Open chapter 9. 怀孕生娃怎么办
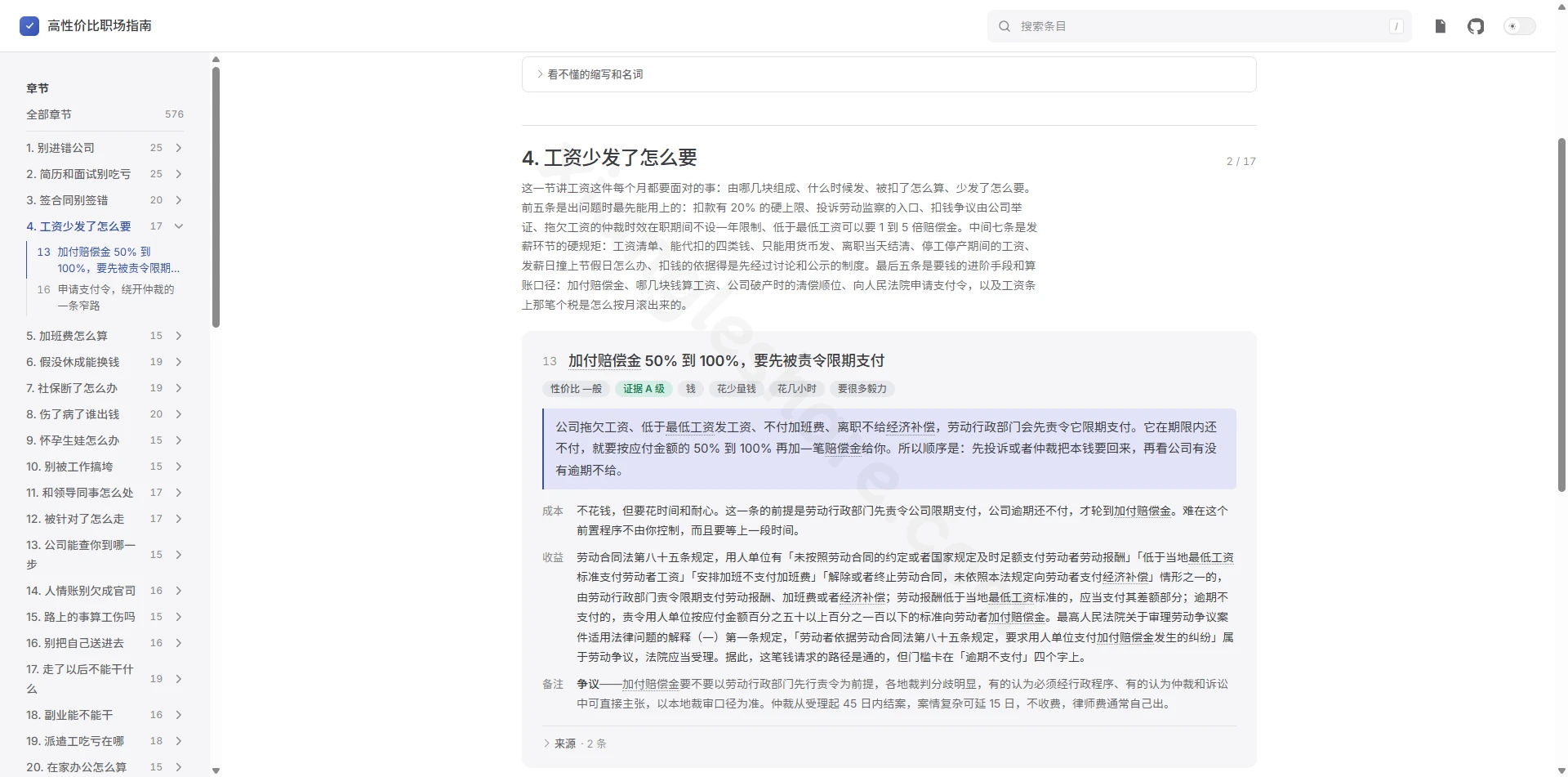The image size is (1568, 777). [73, 440]
